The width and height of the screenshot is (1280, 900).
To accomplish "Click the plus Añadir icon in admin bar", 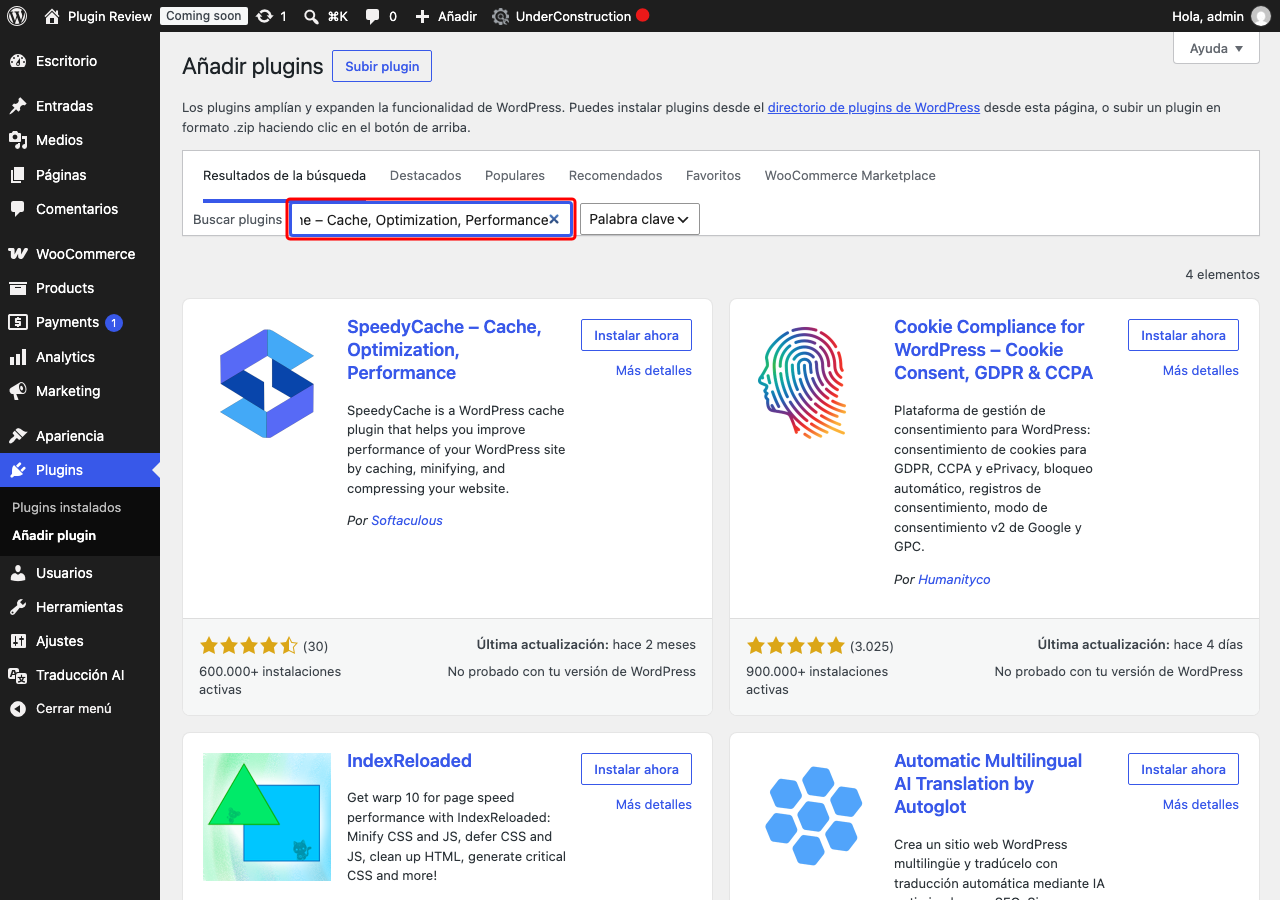I will pos(422,16).
